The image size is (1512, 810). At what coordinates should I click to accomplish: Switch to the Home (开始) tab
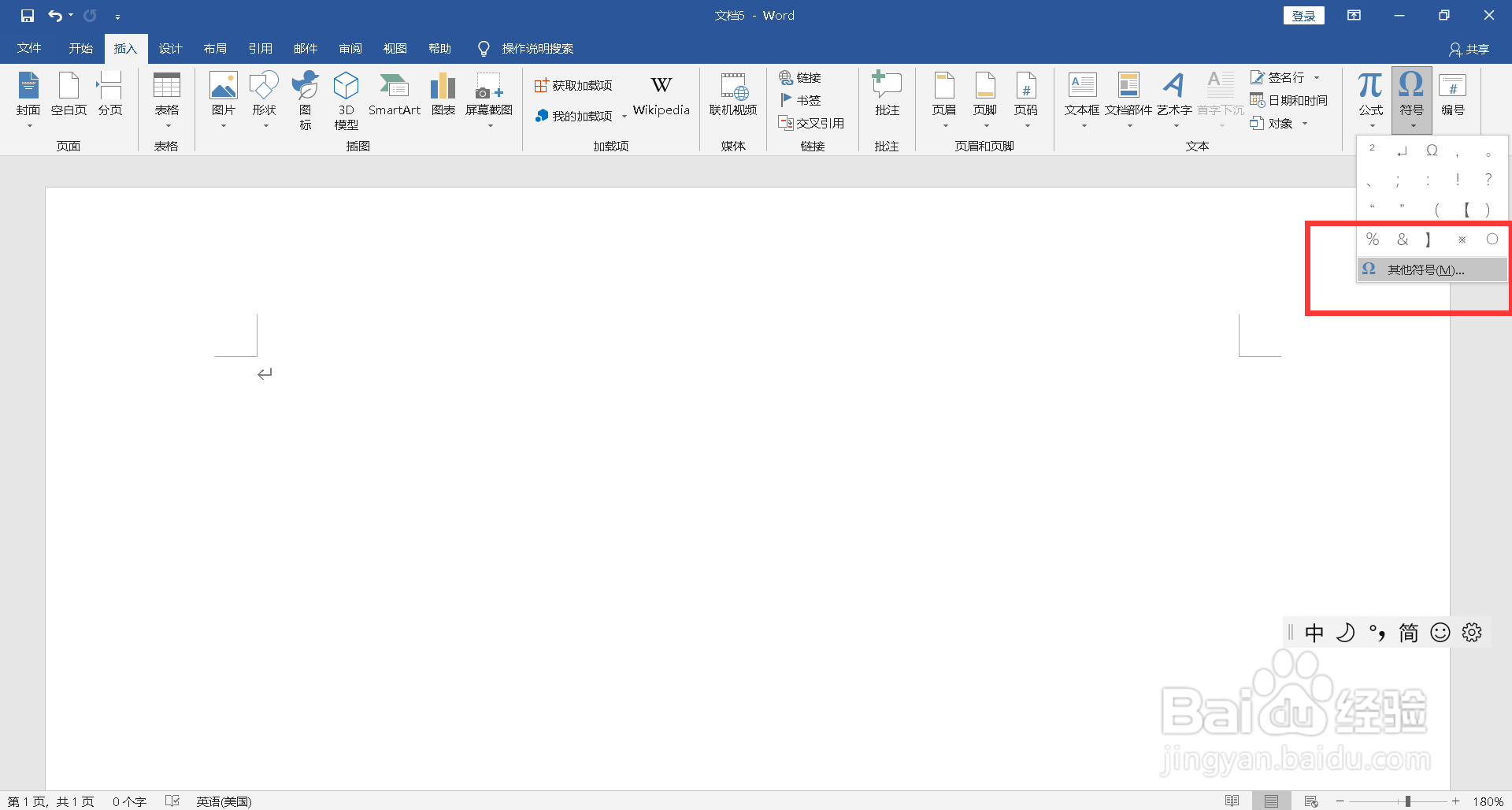click(x=80, y=48)
